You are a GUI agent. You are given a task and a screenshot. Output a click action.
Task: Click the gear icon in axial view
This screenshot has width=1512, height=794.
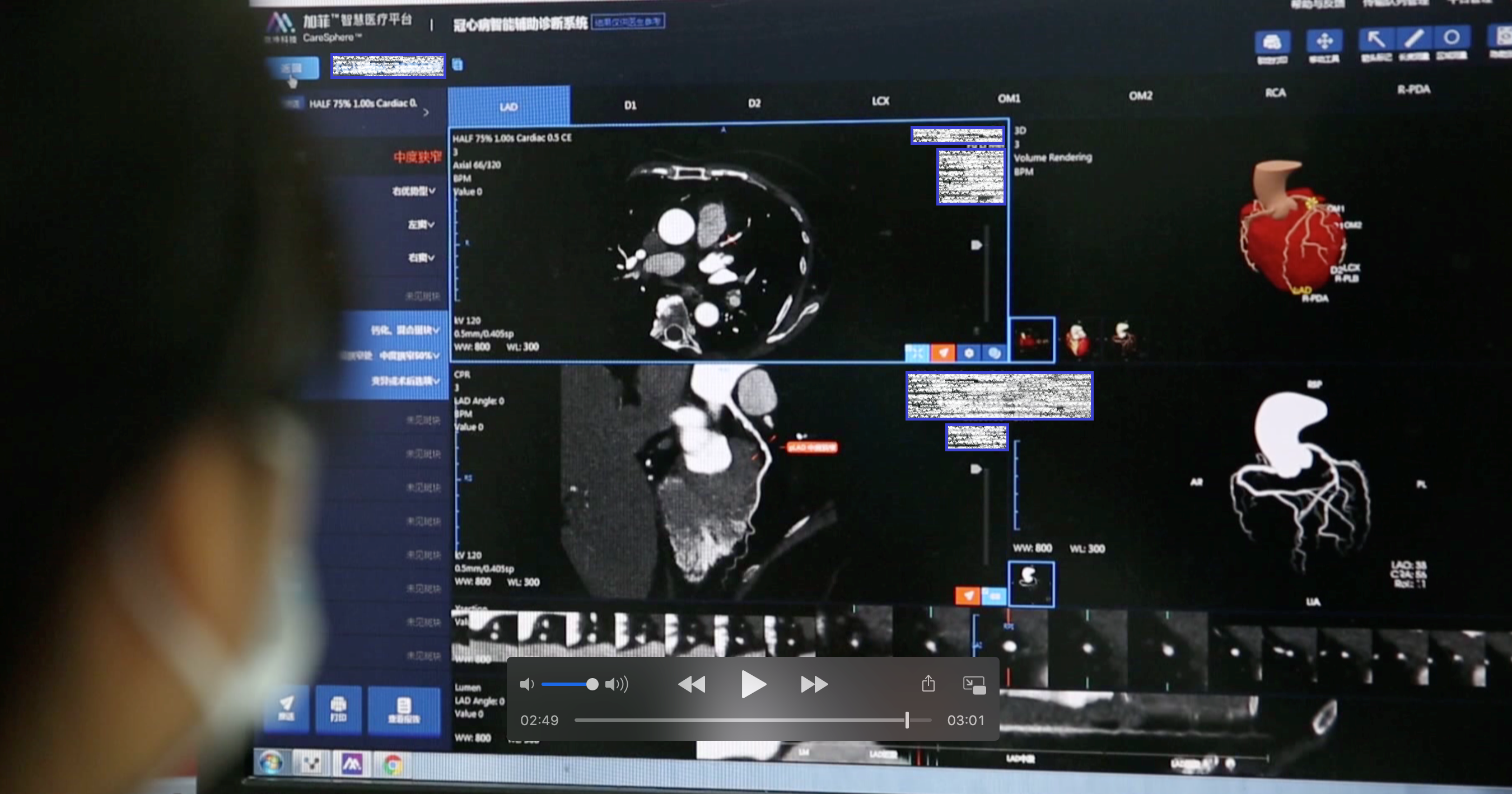(968, 353)
